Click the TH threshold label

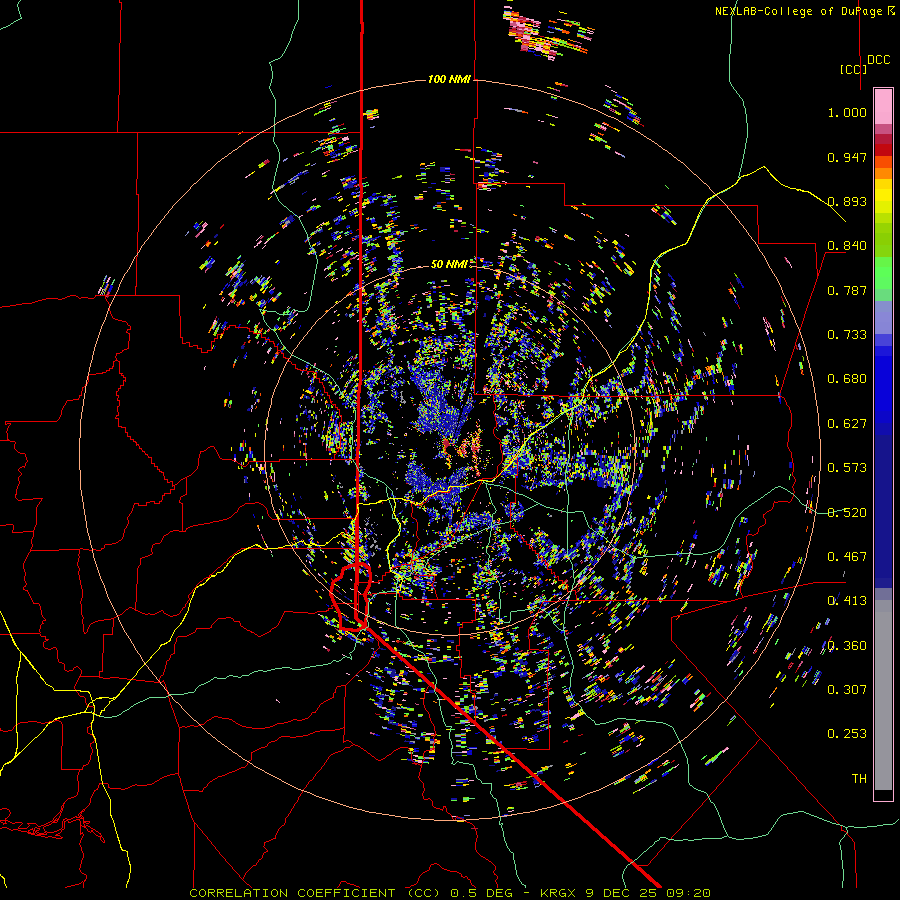pos(859,779)
